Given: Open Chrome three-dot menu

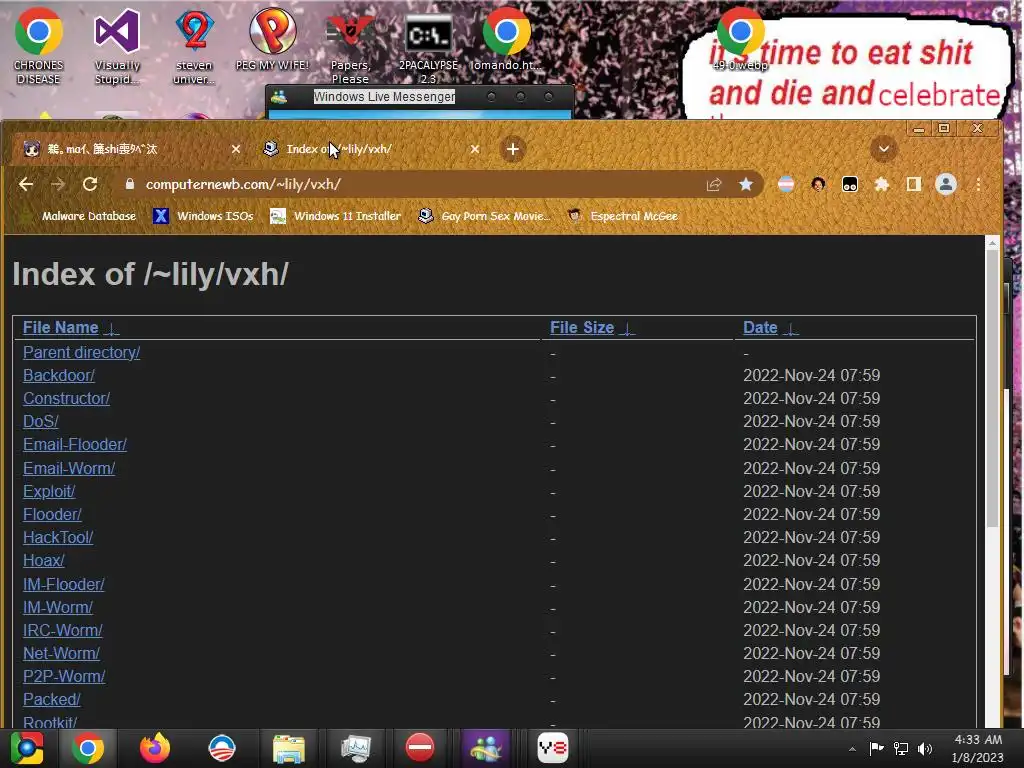Looking at the screenshot, I should (978, 185).
